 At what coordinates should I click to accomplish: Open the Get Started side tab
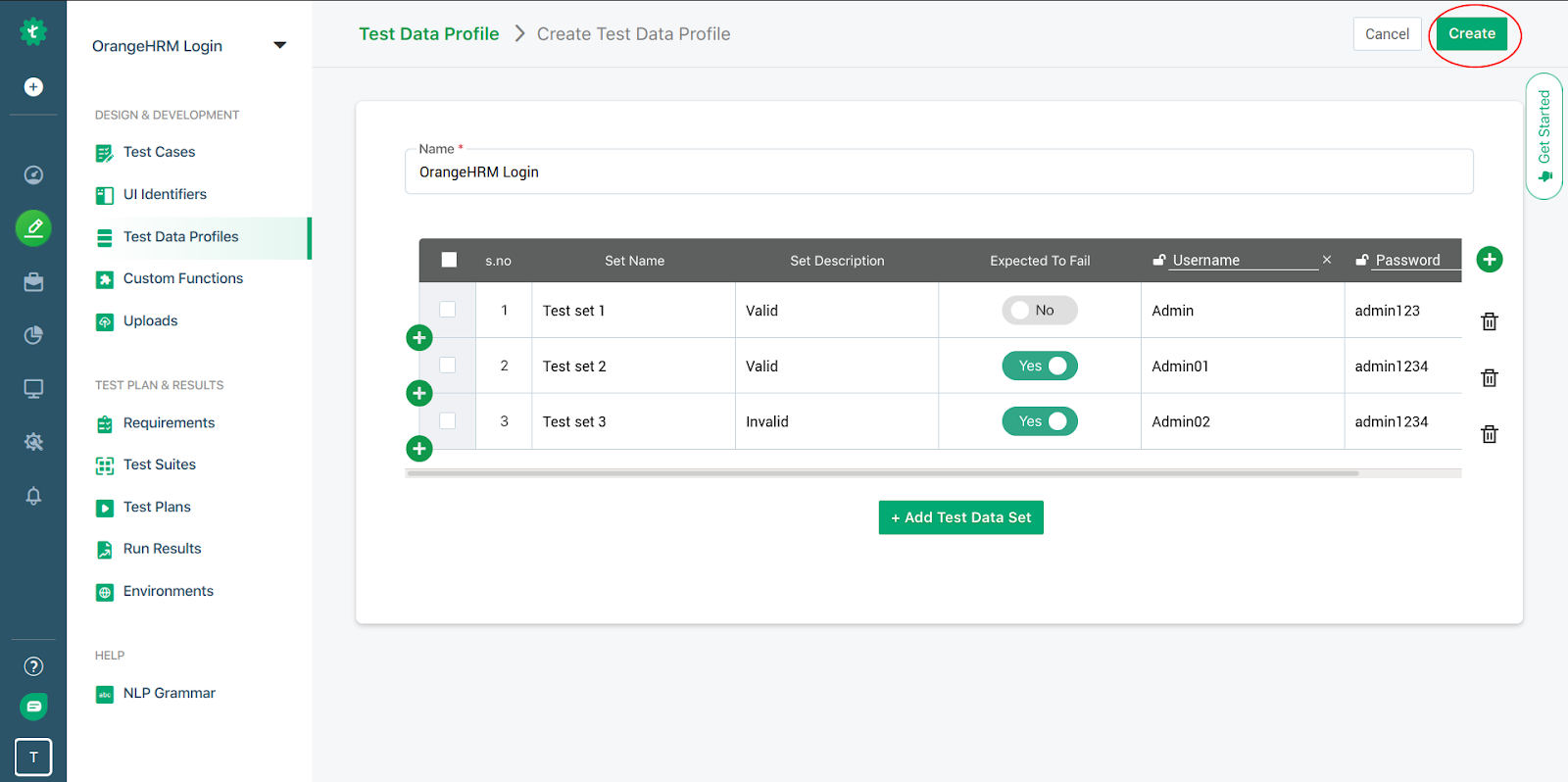1544,136
